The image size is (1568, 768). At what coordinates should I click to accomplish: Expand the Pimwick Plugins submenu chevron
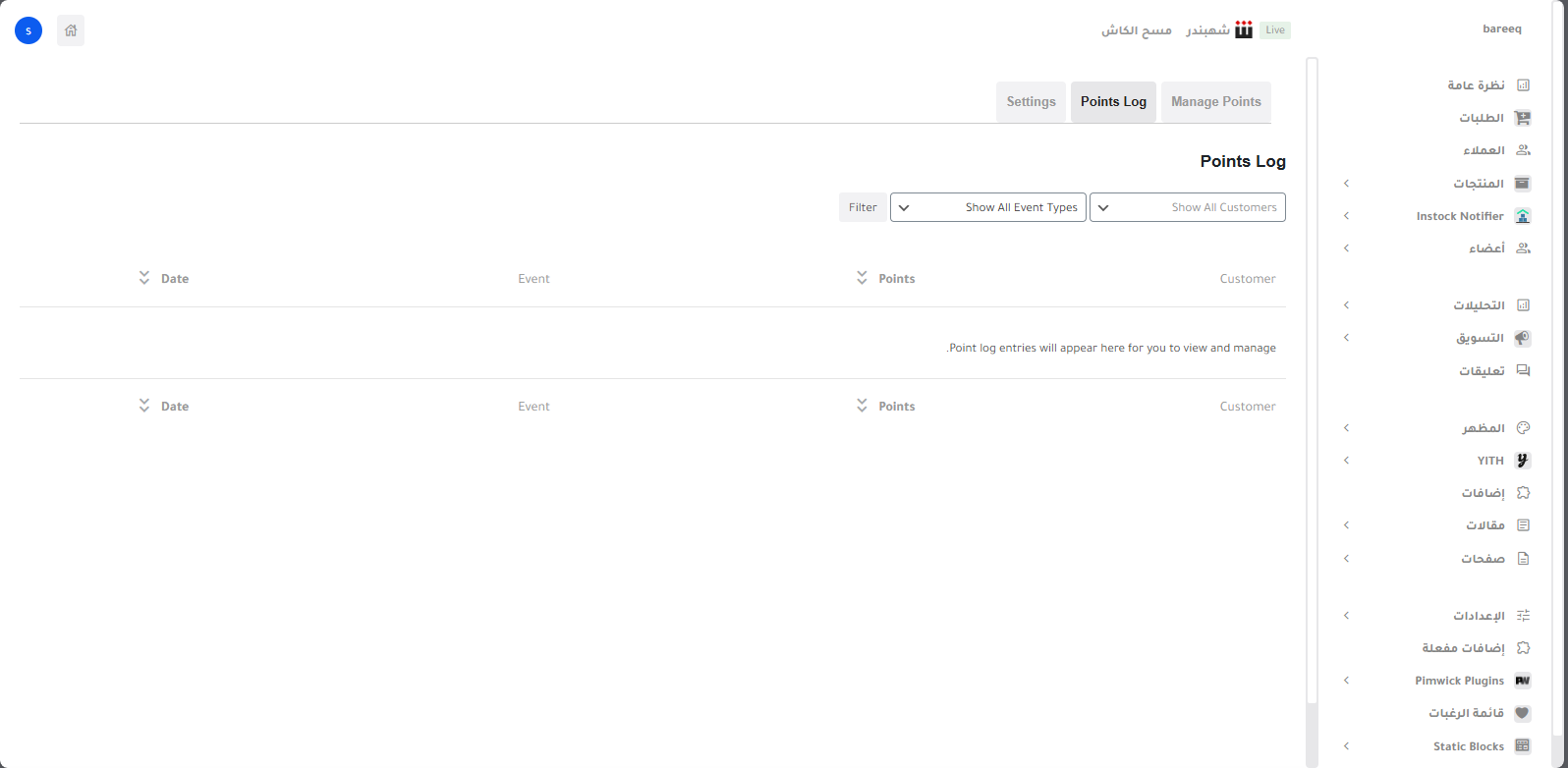pos(1347,681)
